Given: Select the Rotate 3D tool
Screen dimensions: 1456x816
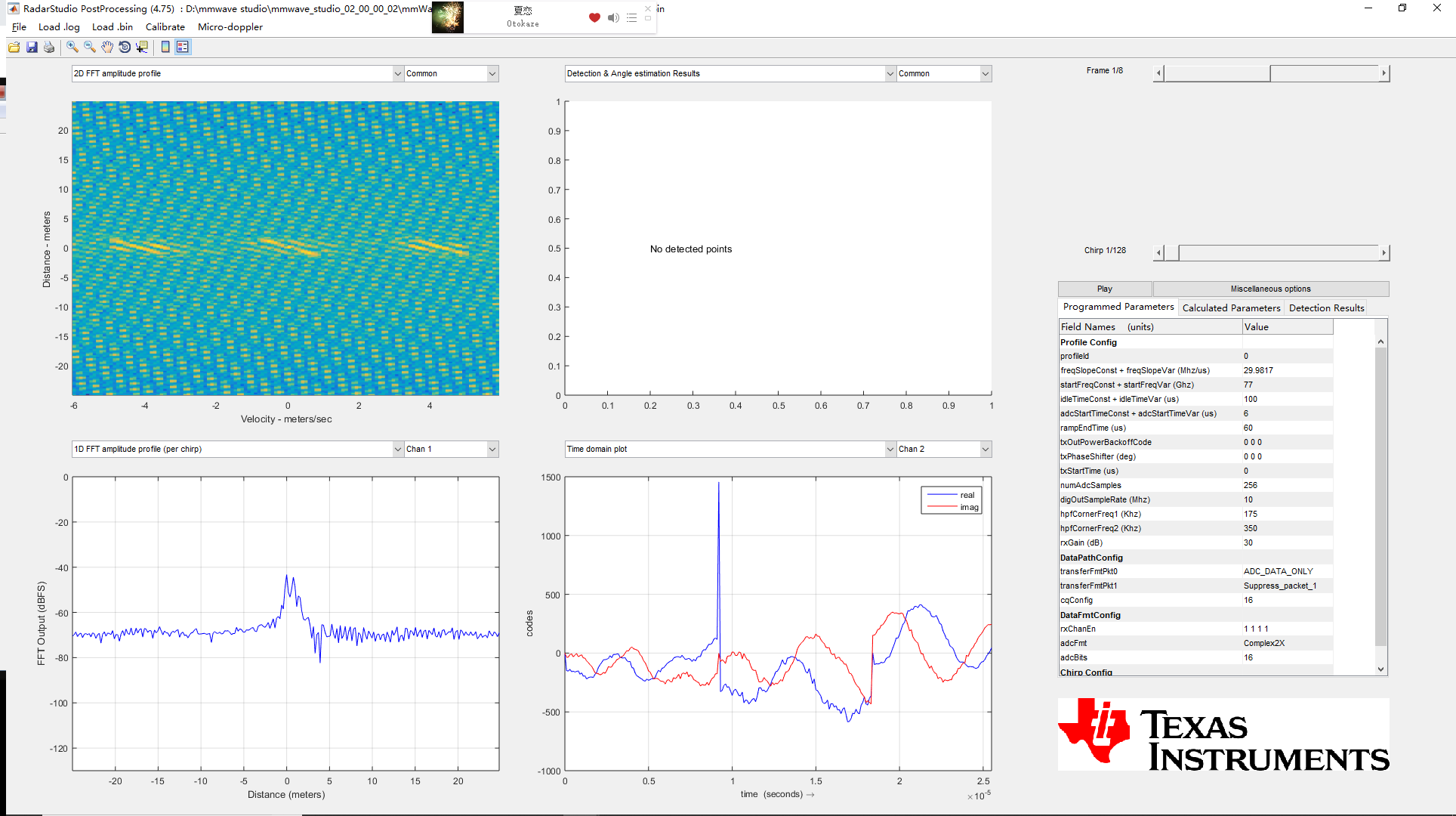Looking at the screenshot, I should [x=125, y=47].
